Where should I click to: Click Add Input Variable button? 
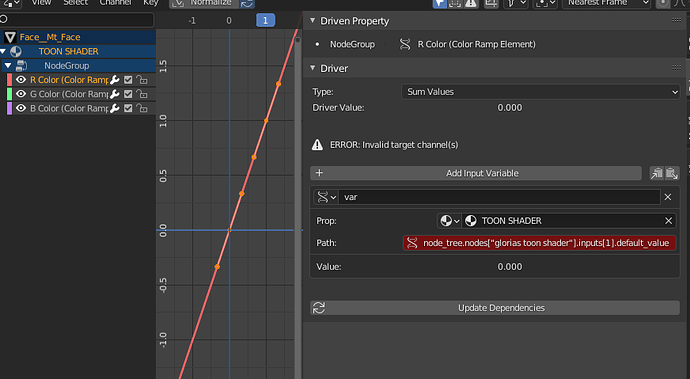pos(476,173)
